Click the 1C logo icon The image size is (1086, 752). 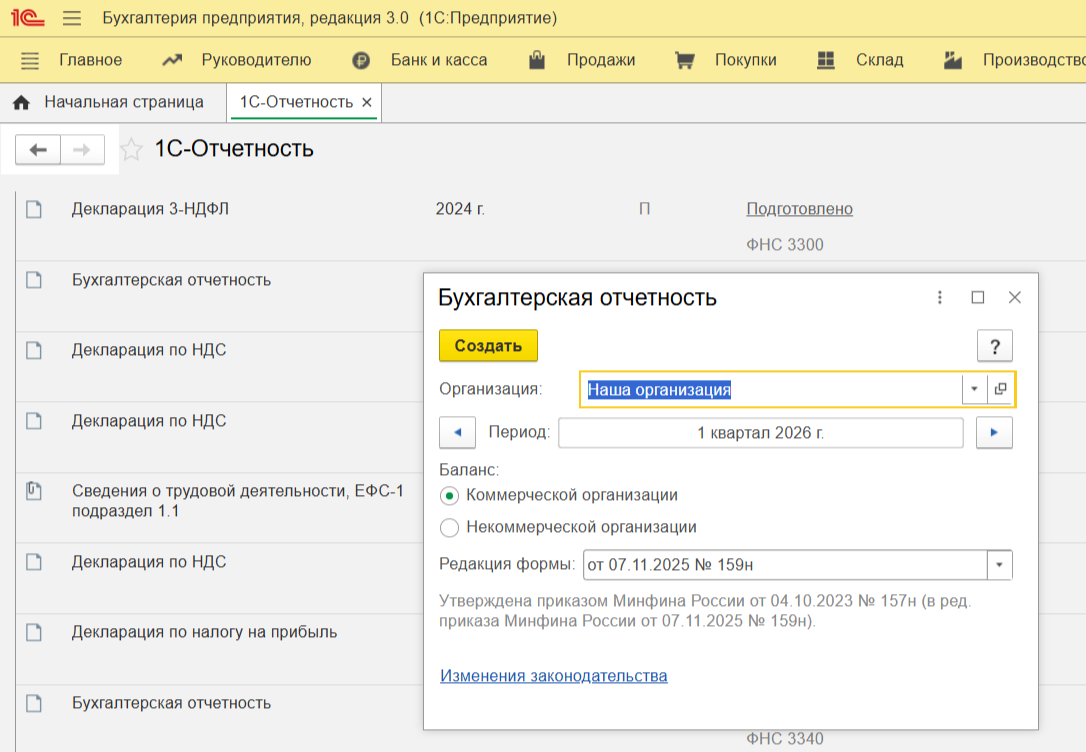coord(27,17)
